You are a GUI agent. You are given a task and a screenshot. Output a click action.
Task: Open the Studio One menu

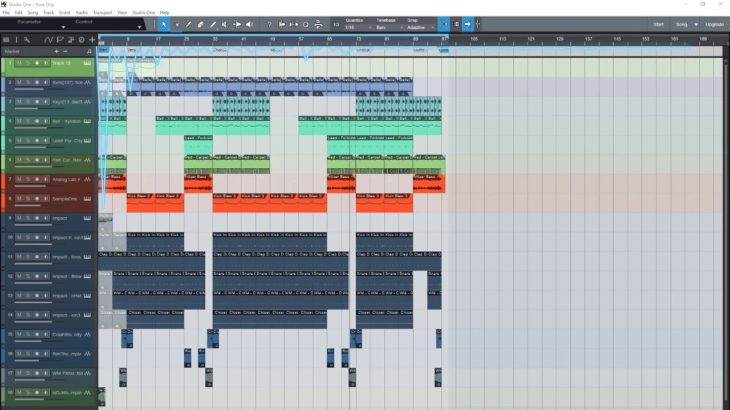tap(143, 13)
